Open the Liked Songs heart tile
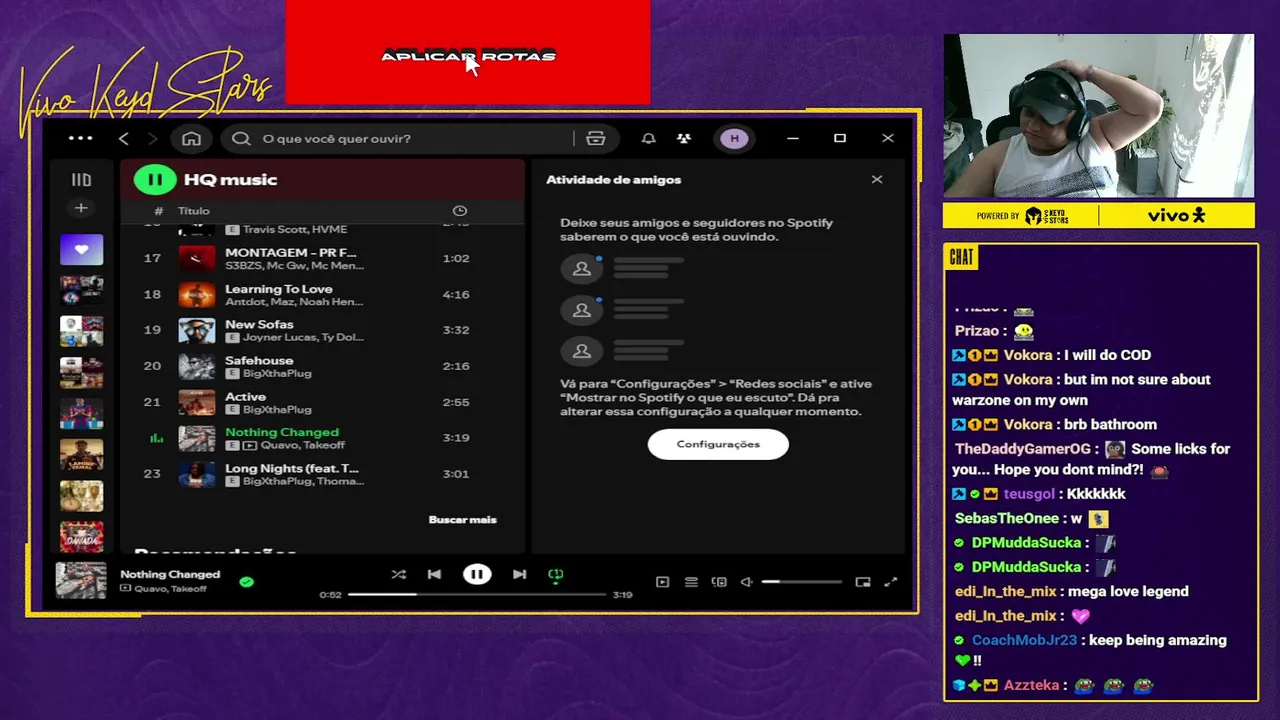The height and width of the screenshot is (720, 1280). pyautogui.click(x=81, y=250)
